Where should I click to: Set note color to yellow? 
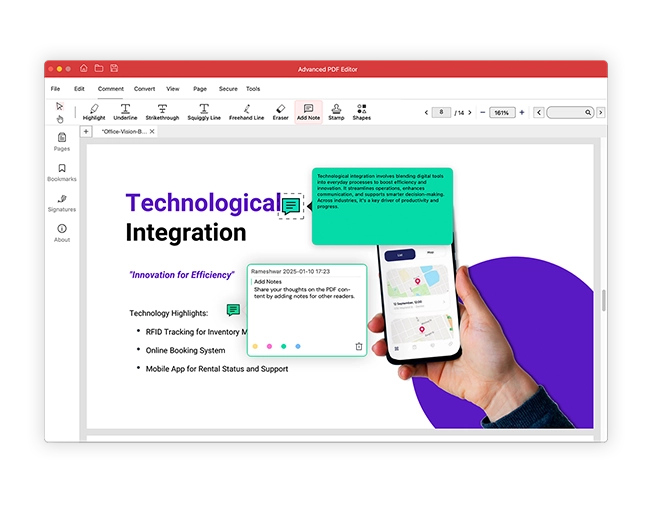click(255, 346)
